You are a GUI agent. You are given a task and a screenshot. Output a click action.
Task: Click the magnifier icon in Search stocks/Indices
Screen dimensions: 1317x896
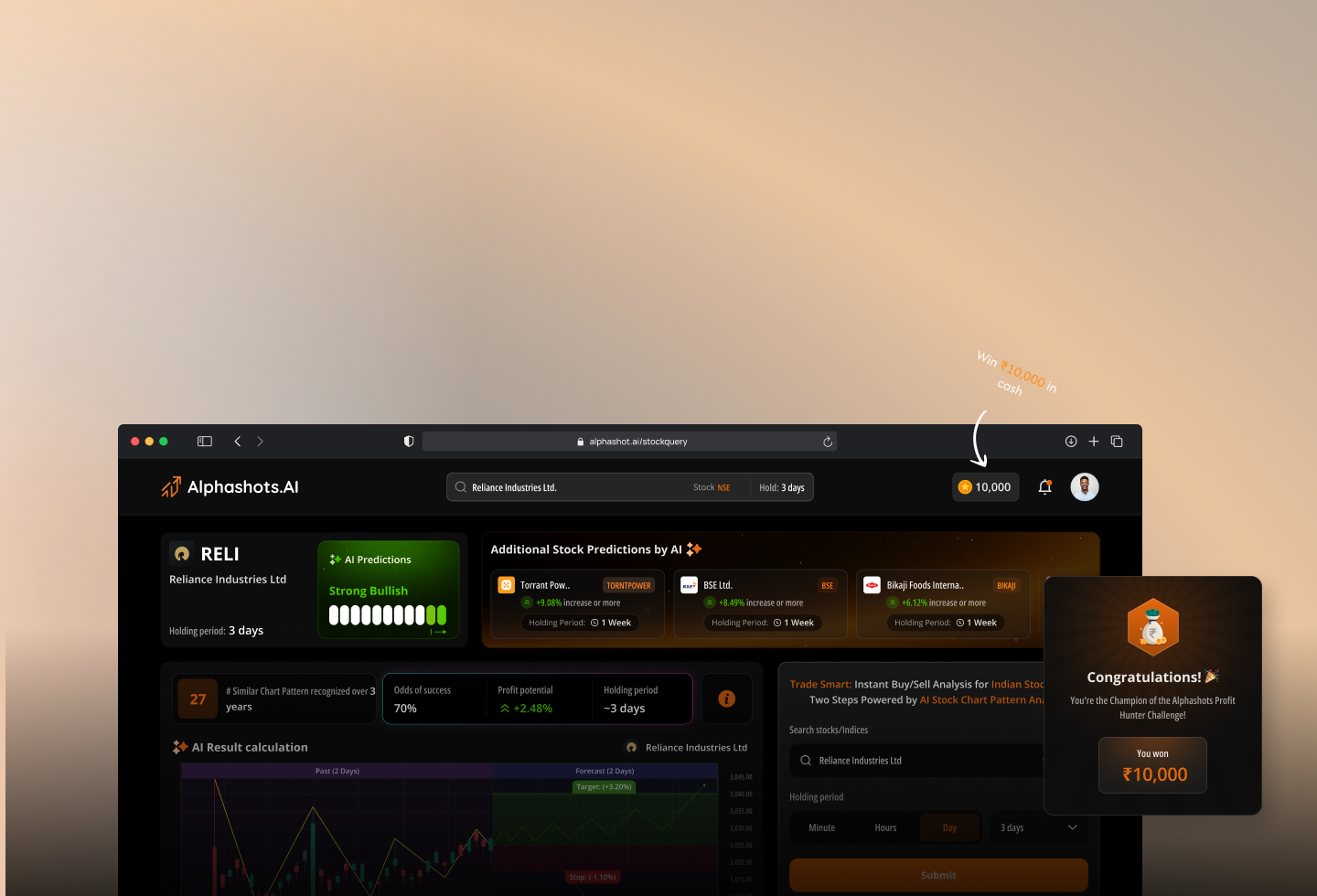coord(806,761)
